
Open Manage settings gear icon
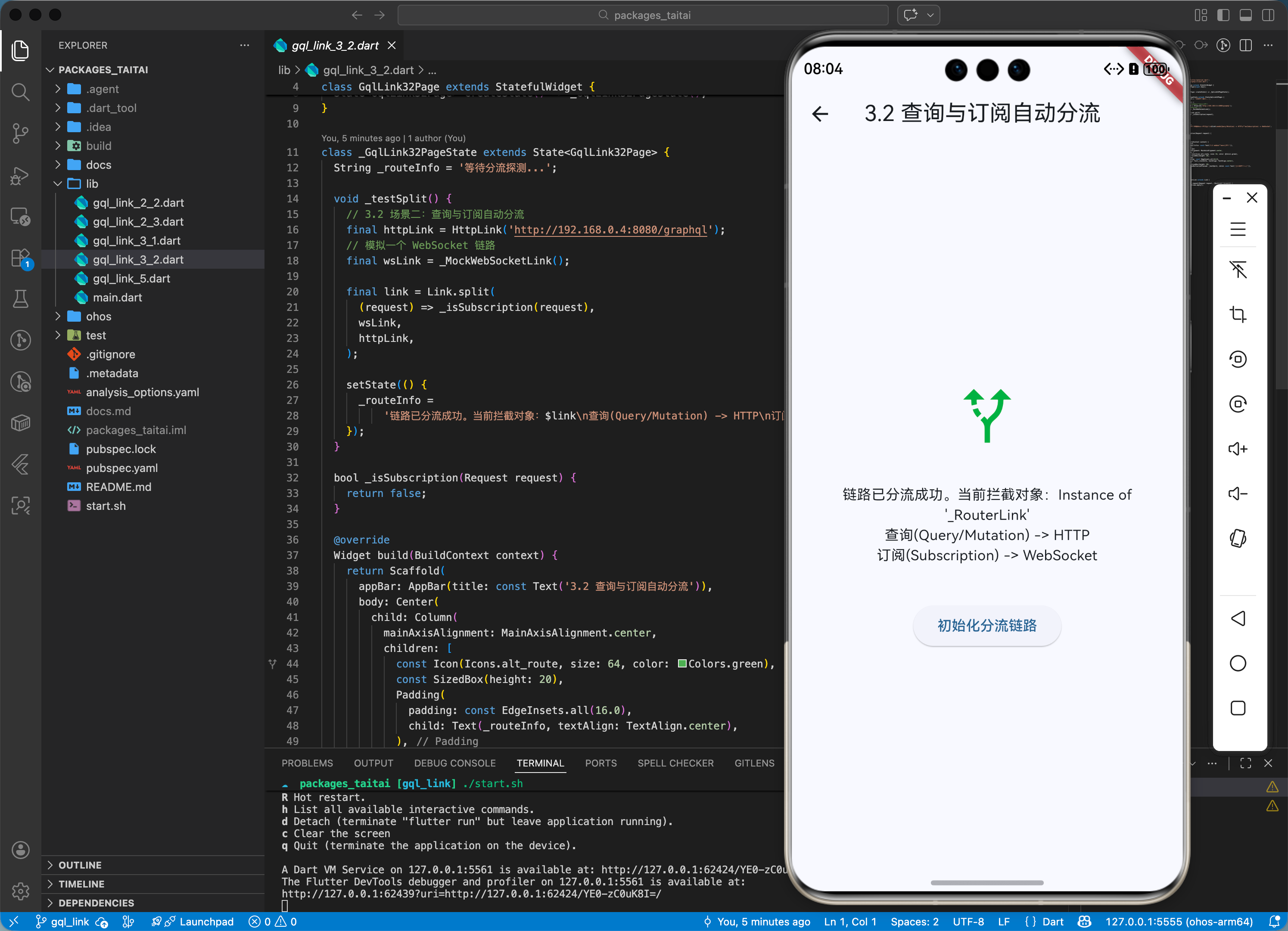pos(20,891)
